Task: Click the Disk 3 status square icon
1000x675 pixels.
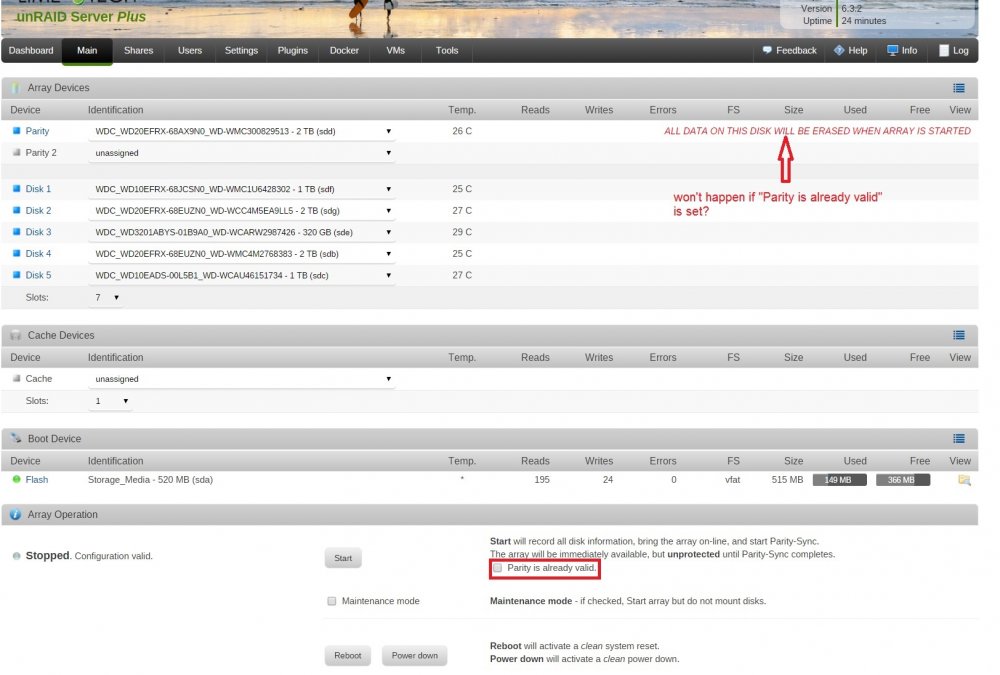Action: 17,232
